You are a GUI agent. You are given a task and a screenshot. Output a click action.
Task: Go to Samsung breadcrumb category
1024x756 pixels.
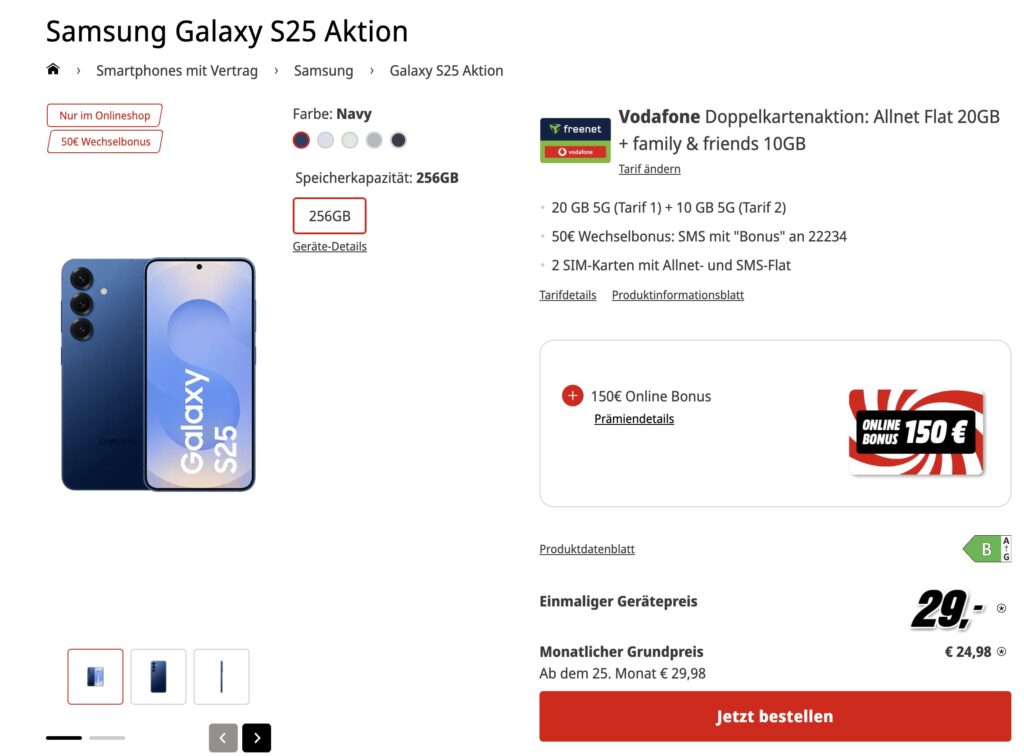[x=323, y=71]
